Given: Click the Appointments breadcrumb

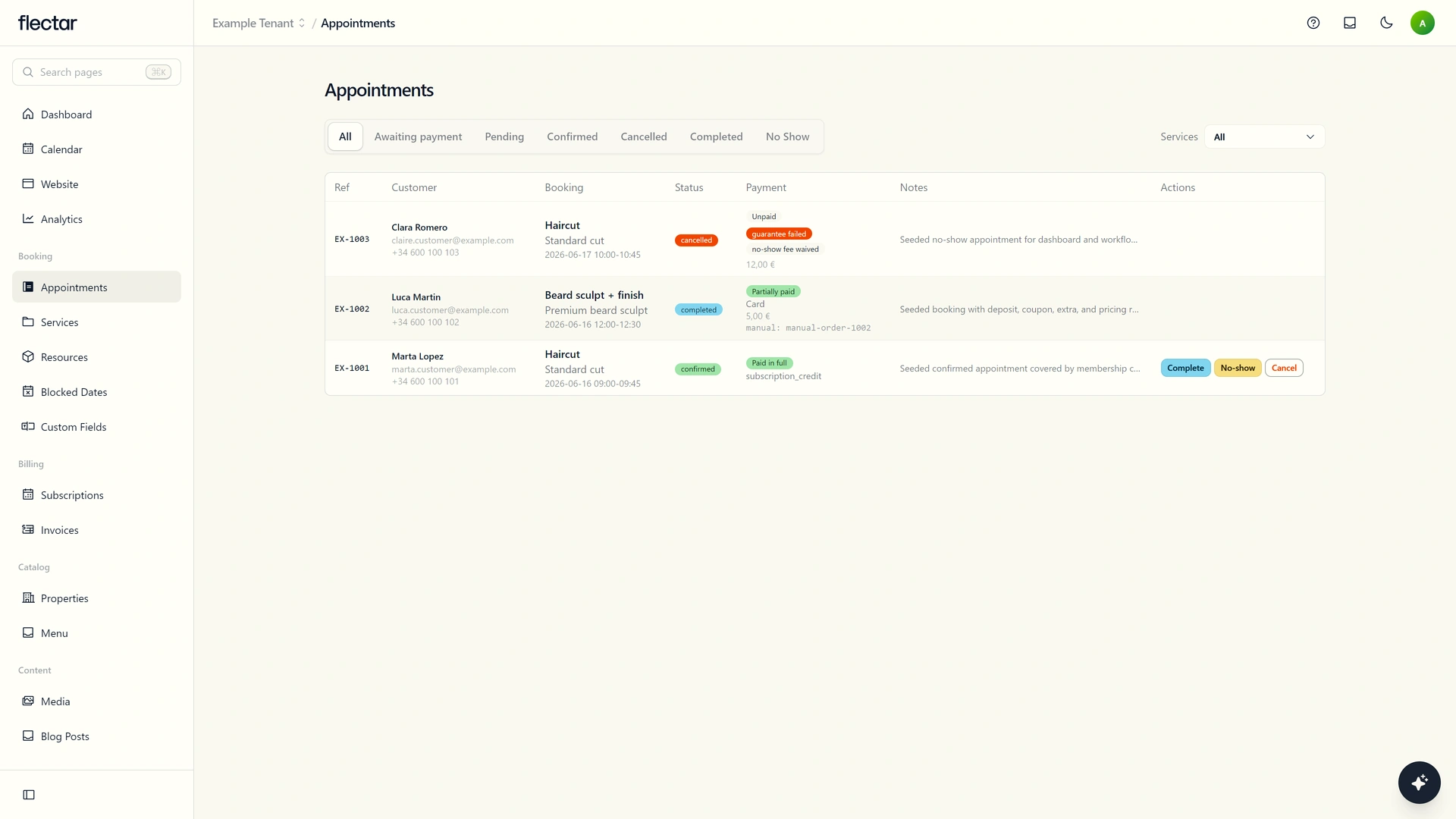Looking at the screenshot, I should pos(358,24).
